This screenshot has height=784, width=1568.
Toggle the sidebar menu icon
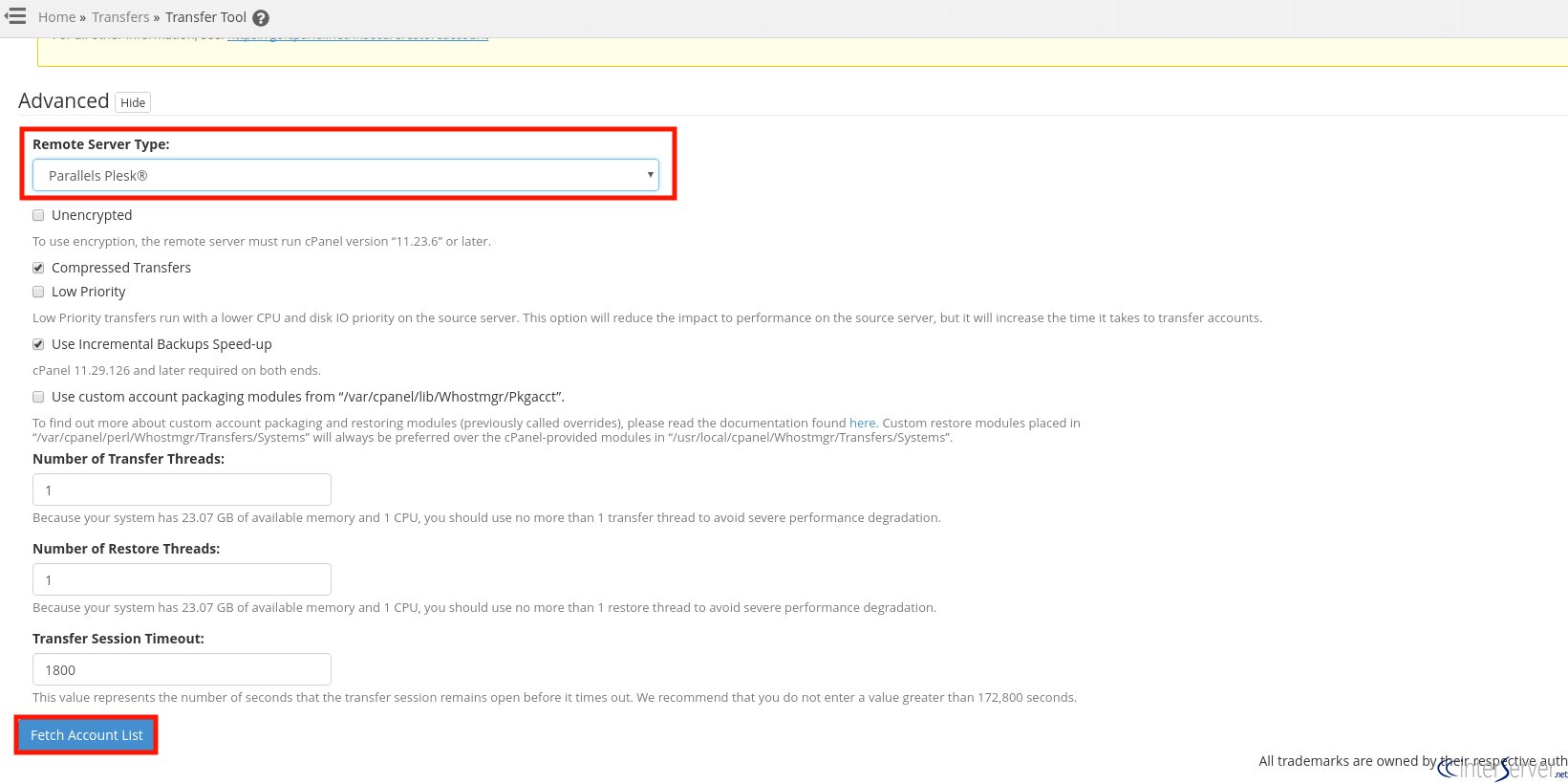coord(15,16)
